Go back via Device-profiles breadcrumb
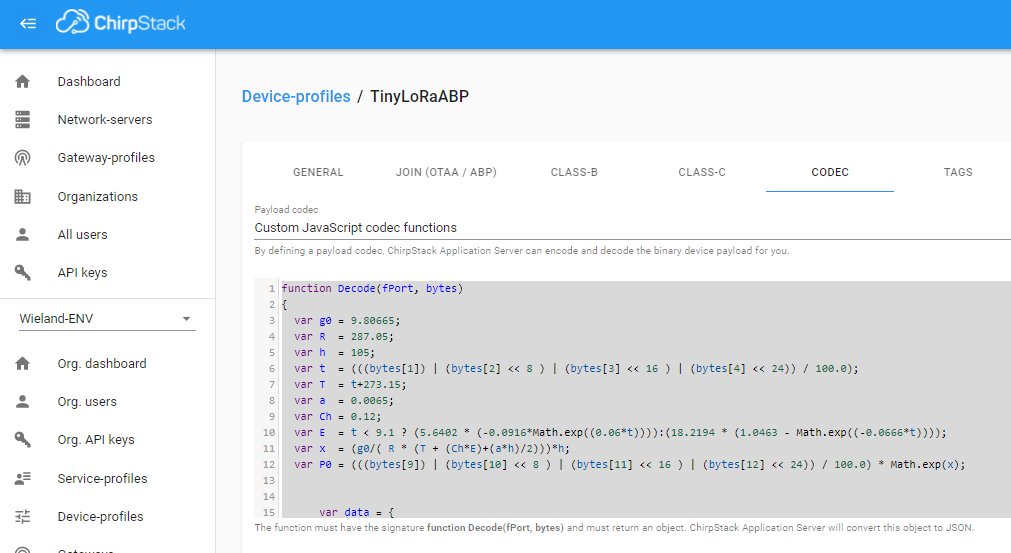The image size is (1011, 553). 296,97
